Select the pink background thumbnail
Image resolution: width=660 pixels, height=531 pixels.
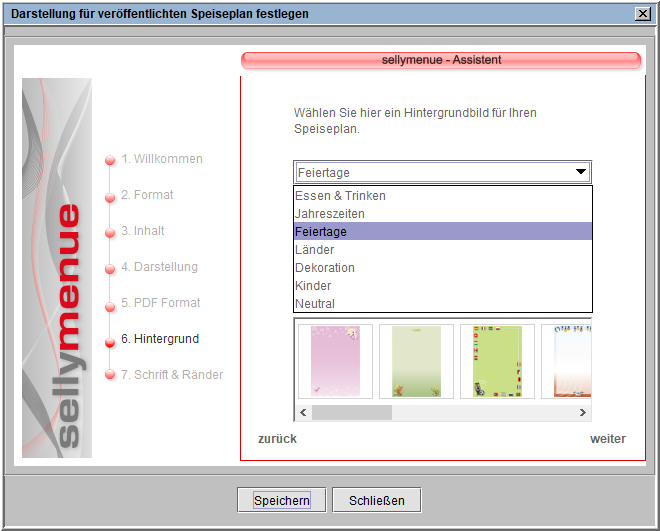click(x=335, y=361)
